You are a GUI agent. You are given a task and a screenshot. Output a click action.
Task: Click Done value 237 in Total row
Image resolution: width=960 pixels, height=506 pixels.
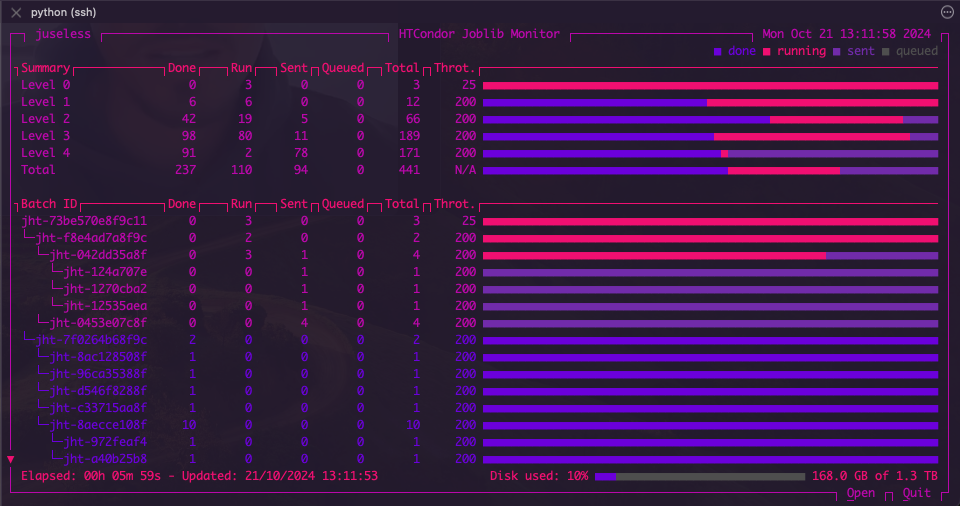point(186,170)
